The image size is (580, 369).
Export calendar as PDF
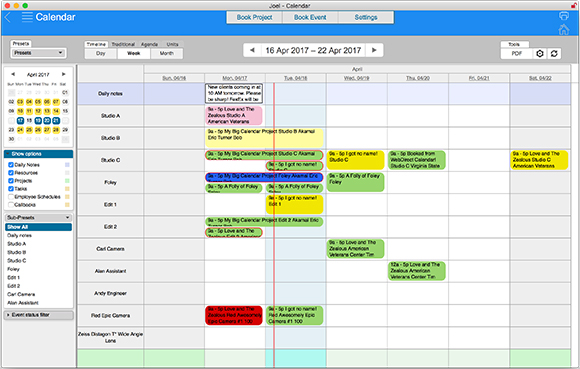517,54
